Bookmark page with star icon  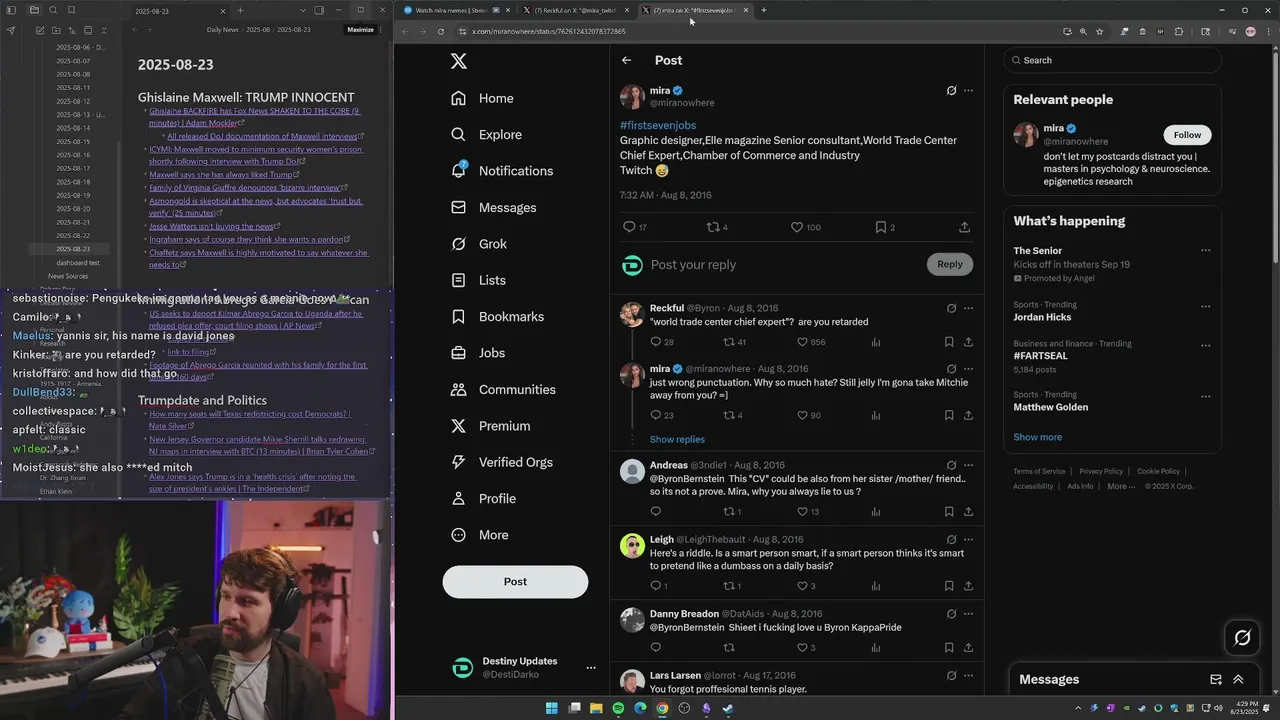pos(1099,31)
